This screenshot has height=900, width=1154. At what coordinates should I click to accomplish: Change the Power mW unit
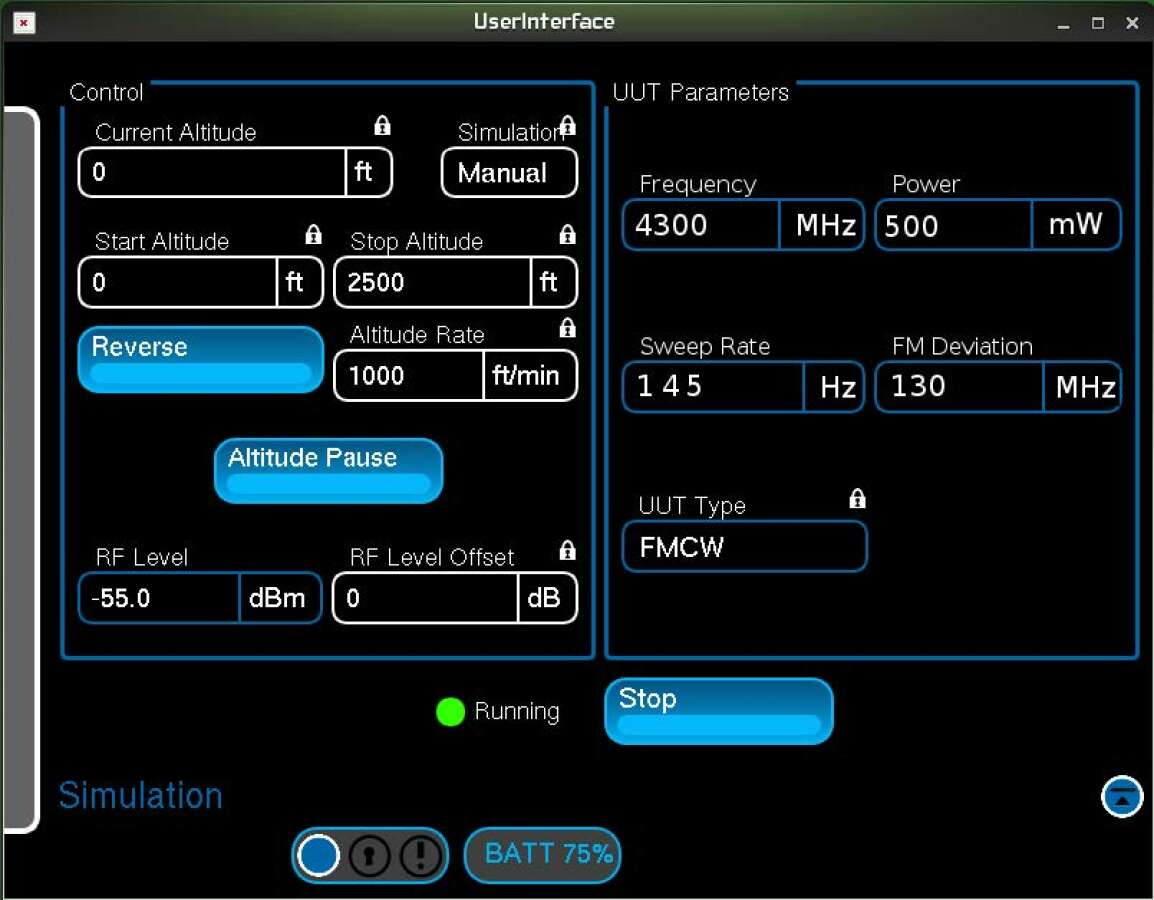(1076, 224)
